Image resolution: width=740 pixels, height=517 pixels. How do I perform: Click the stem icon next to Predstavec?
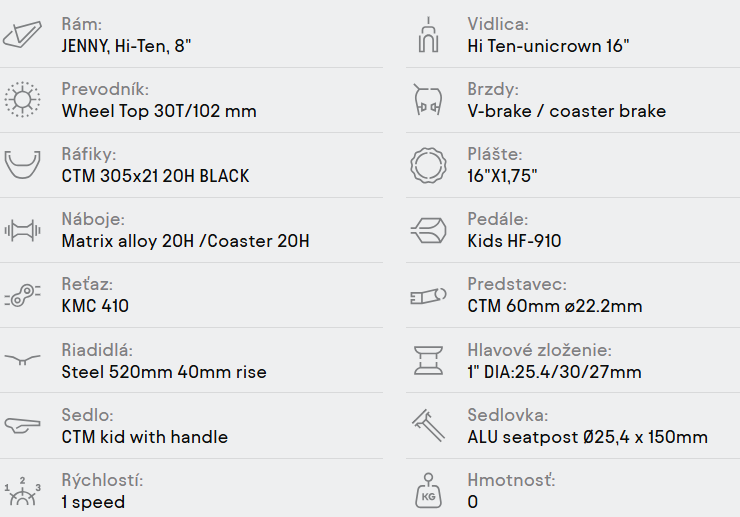(427, 295)
